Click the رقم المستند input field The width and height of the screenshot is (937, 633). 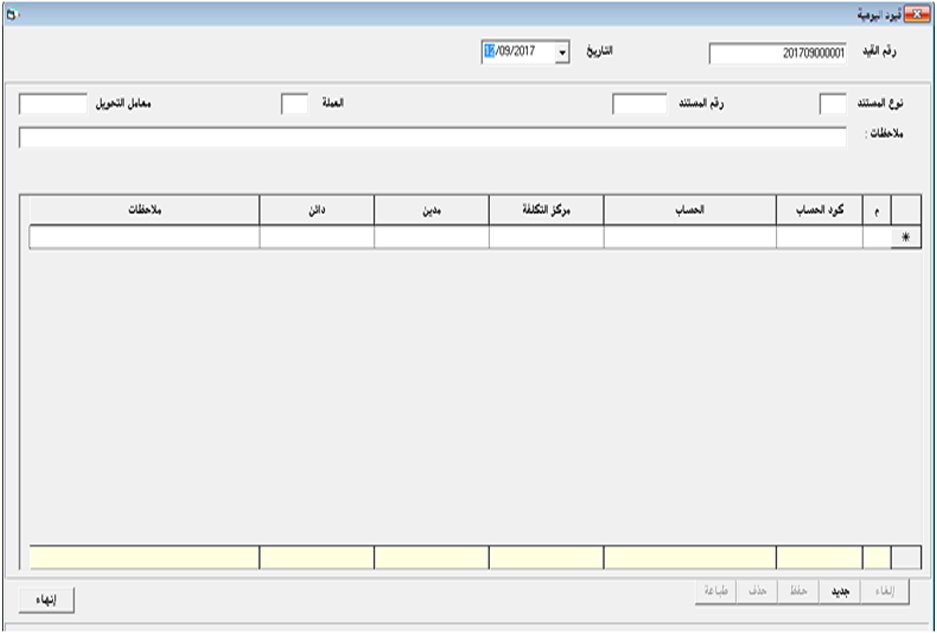click(x=639, y=105)
